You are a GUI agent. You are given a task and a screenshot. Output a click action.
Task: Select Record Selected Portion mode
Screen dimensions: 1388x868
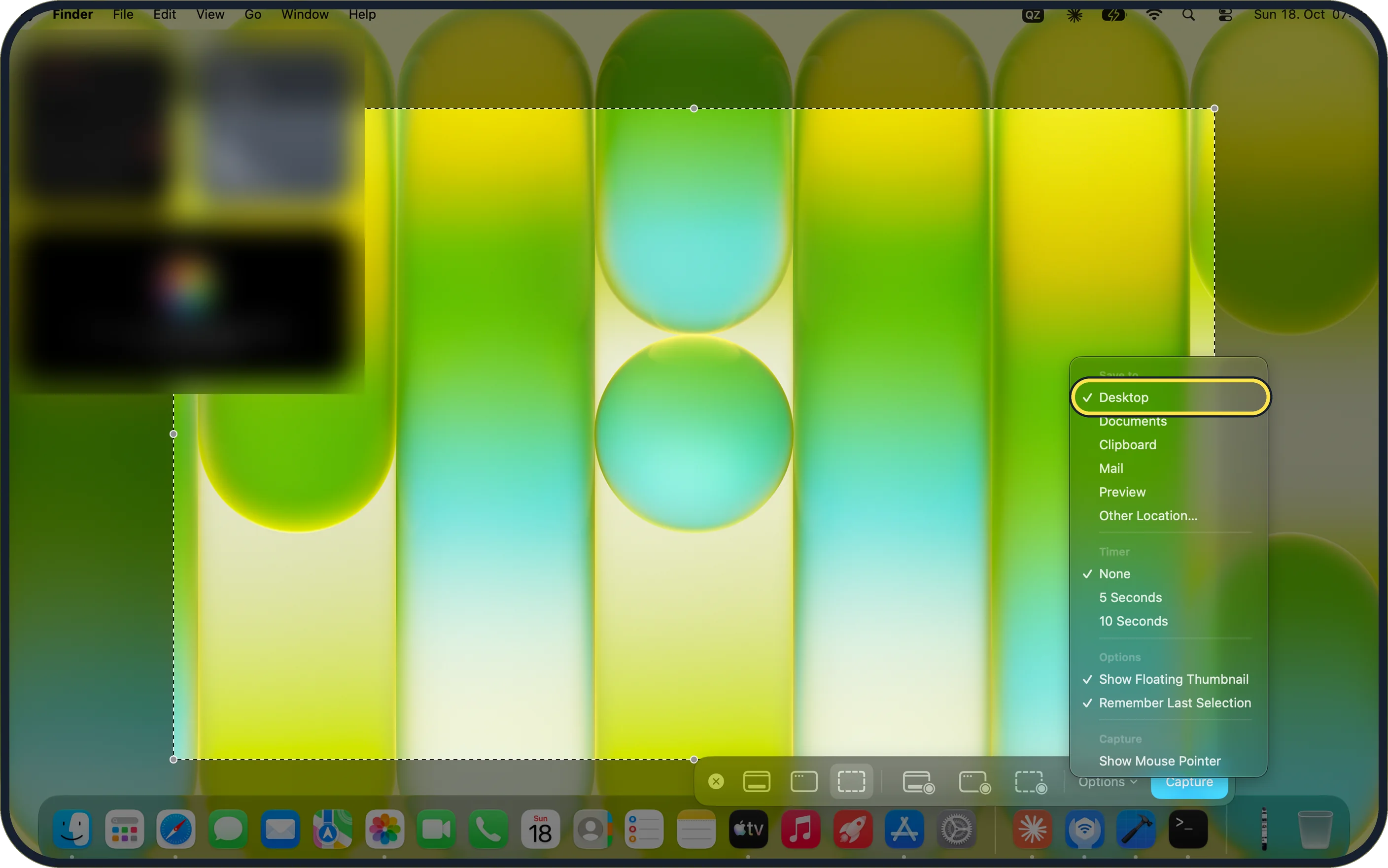point(1031,782)
